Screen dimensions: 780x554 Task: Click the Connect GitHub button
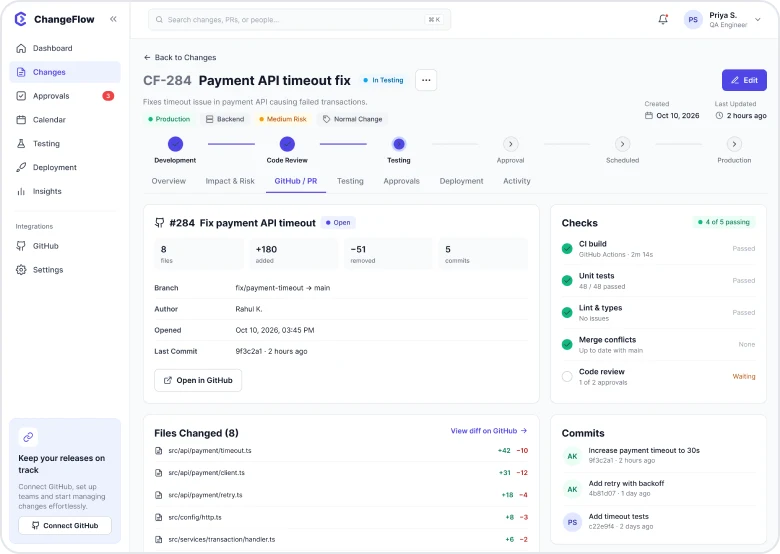65,526
